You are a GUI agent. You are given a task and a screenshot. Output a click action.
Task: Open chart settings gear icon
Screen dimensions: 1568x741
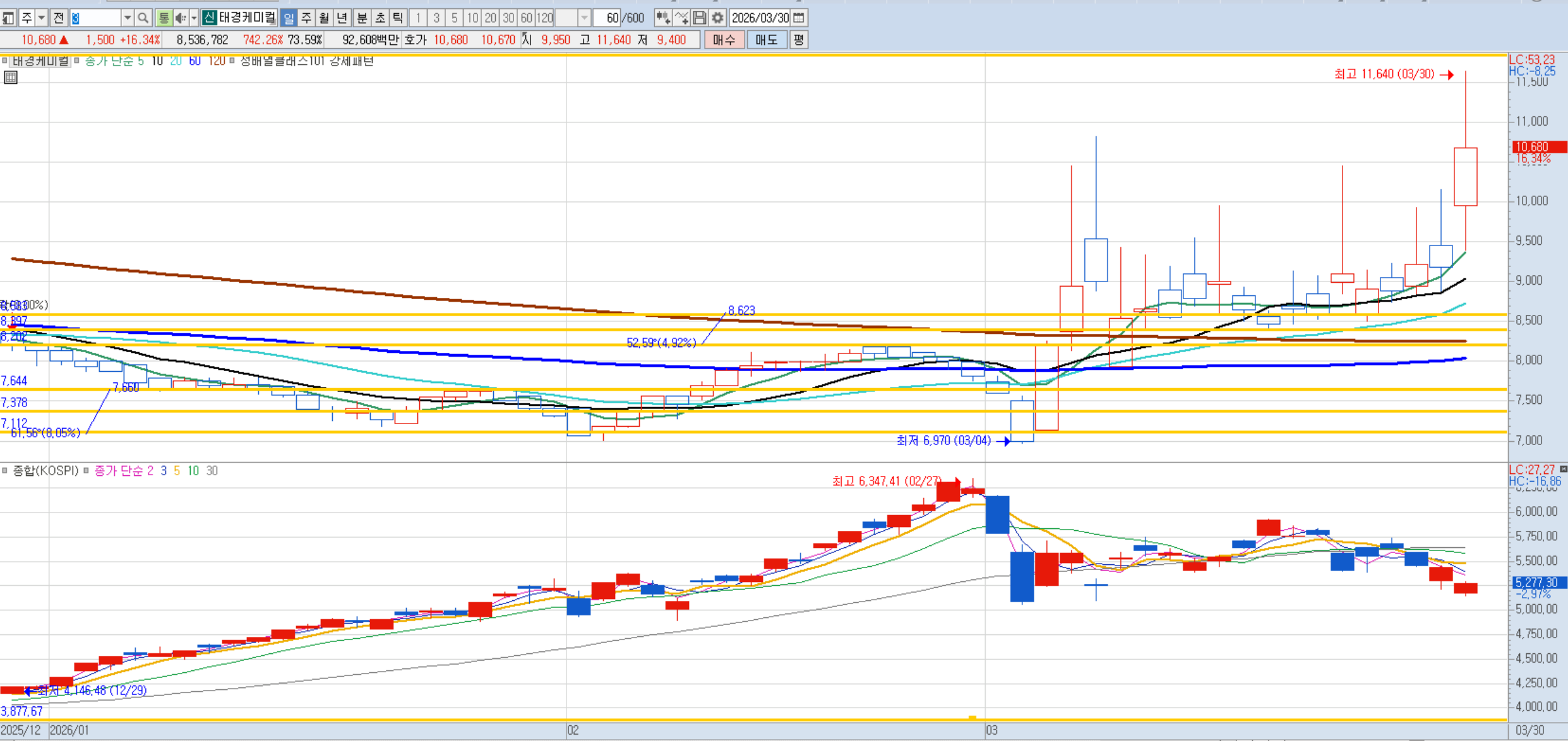(717, 18)
